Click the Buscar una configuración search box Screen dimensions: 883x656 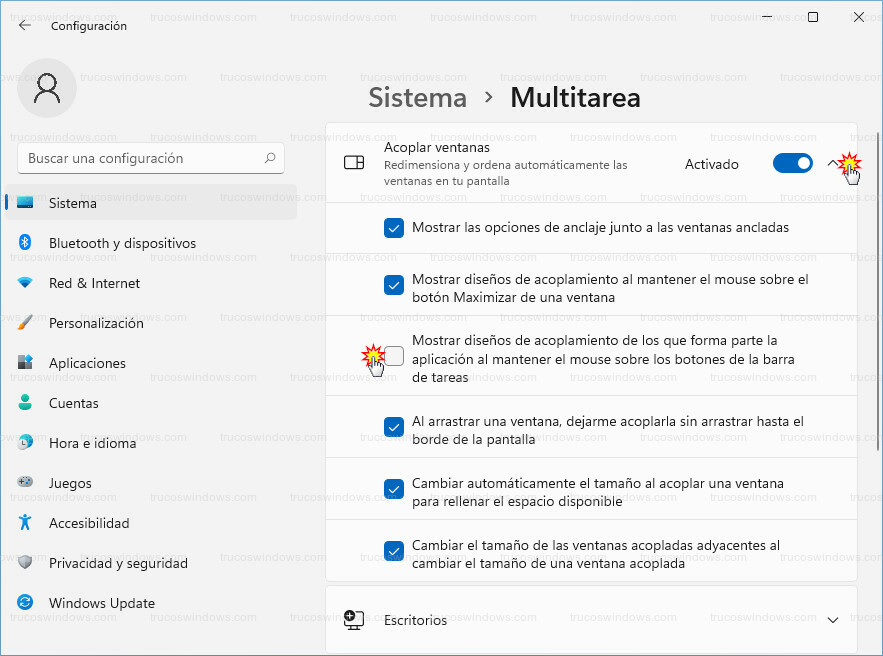point(142,158)
